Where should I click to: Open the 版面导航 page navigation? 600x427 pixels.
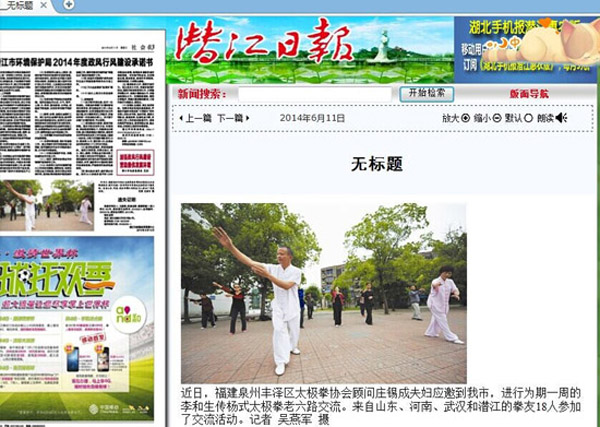click(x=528, y=94)
